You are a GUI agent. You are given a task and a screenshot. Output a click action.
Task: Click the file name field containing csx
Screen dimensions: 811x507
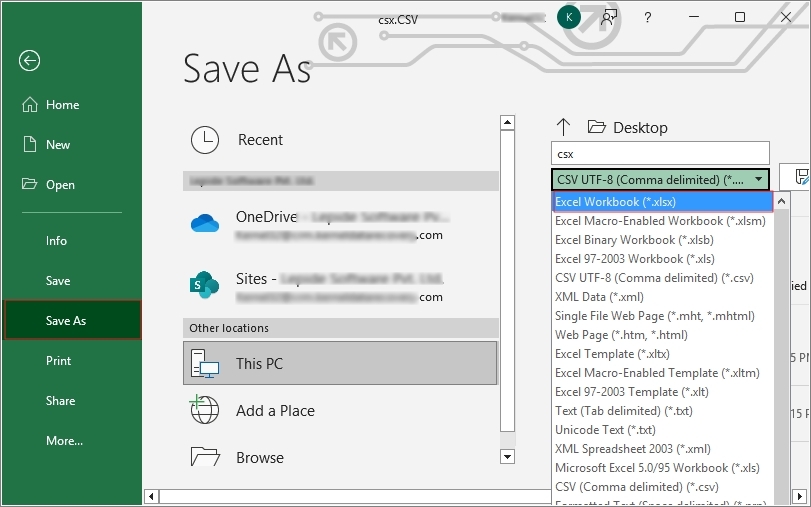660,154
